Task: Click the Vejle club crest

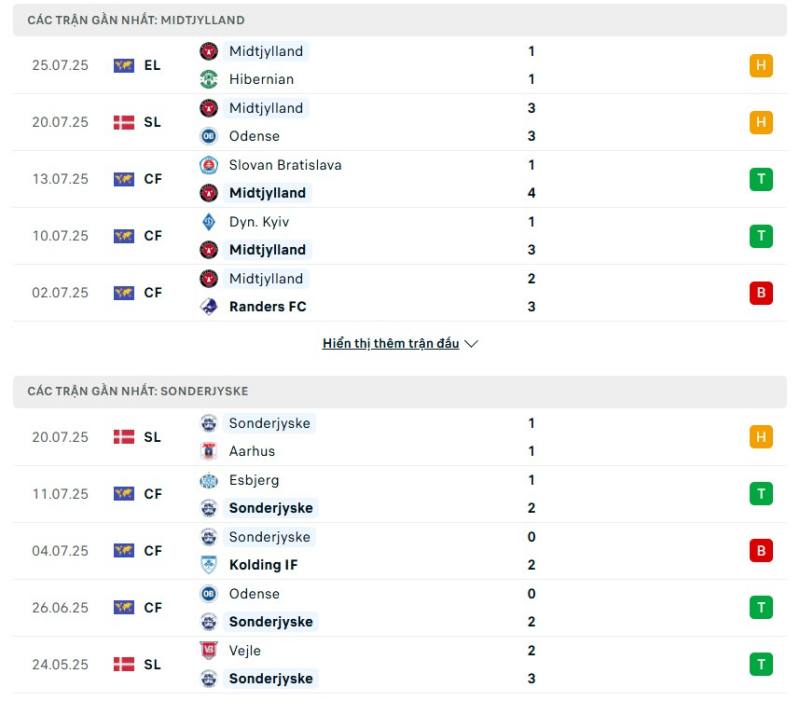Action: (208, 650)
